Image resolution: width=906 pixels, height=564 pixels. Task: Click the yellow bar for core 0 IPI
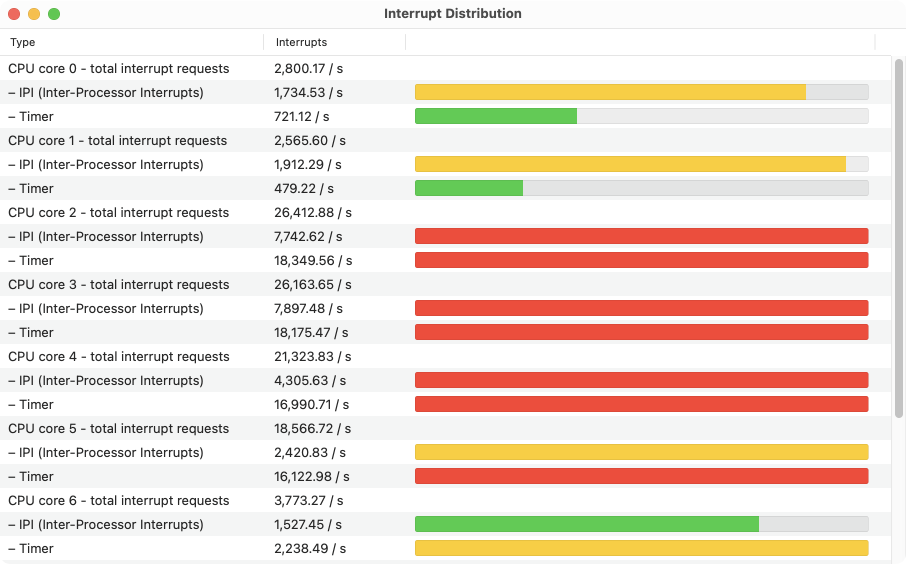click(x=610, y=92)
